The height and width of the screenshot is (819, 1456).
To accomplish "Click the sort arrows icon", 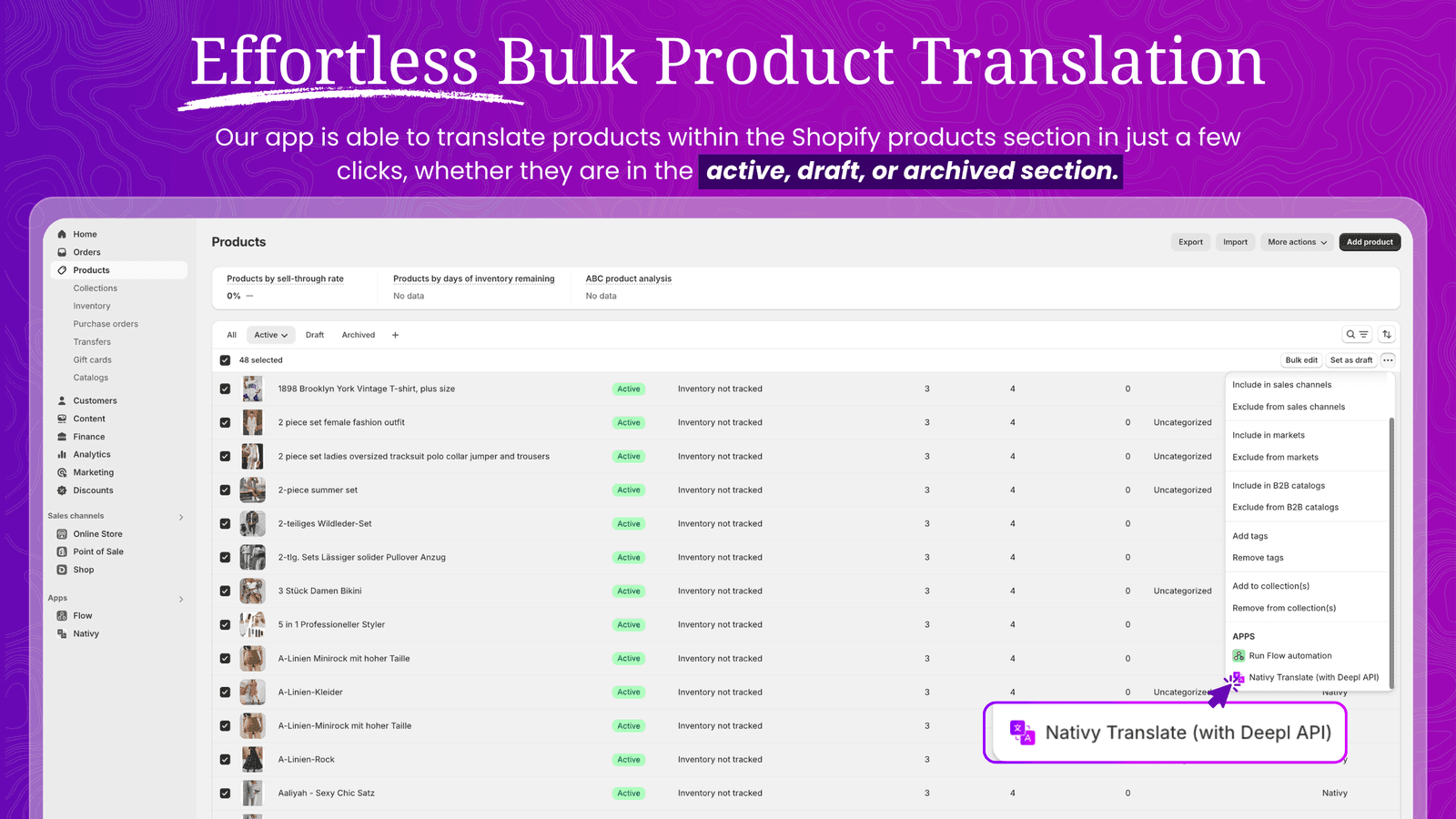I will tap(1387, 335).
